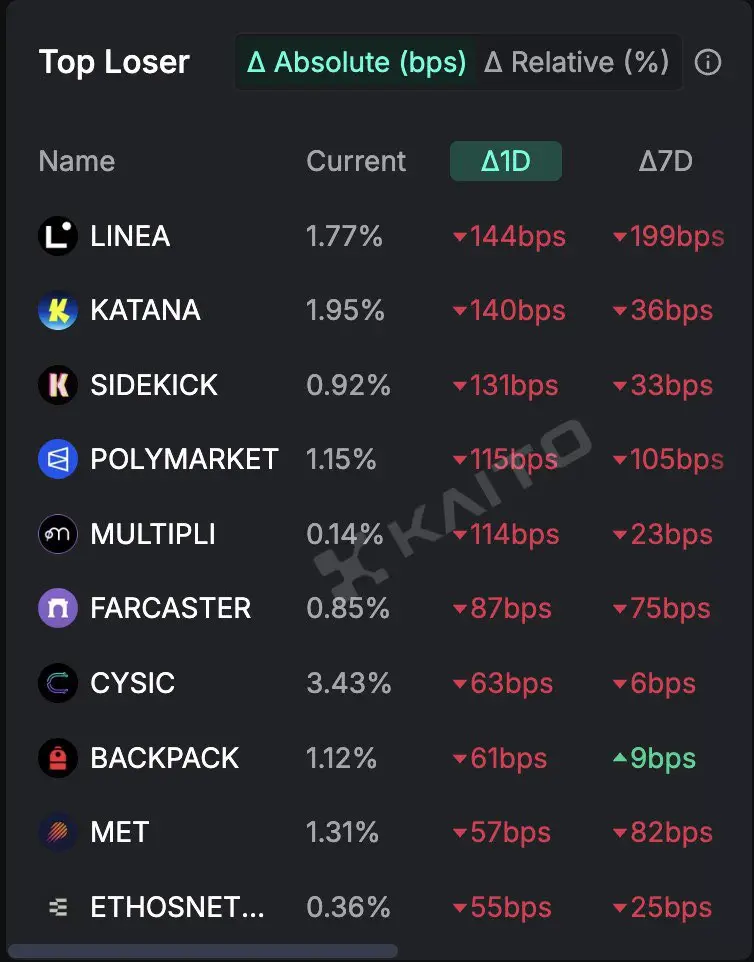The width and height of the screenshot is (754, 962).
Task: Select the Δ1D column tab
Action: click(506, 161)
